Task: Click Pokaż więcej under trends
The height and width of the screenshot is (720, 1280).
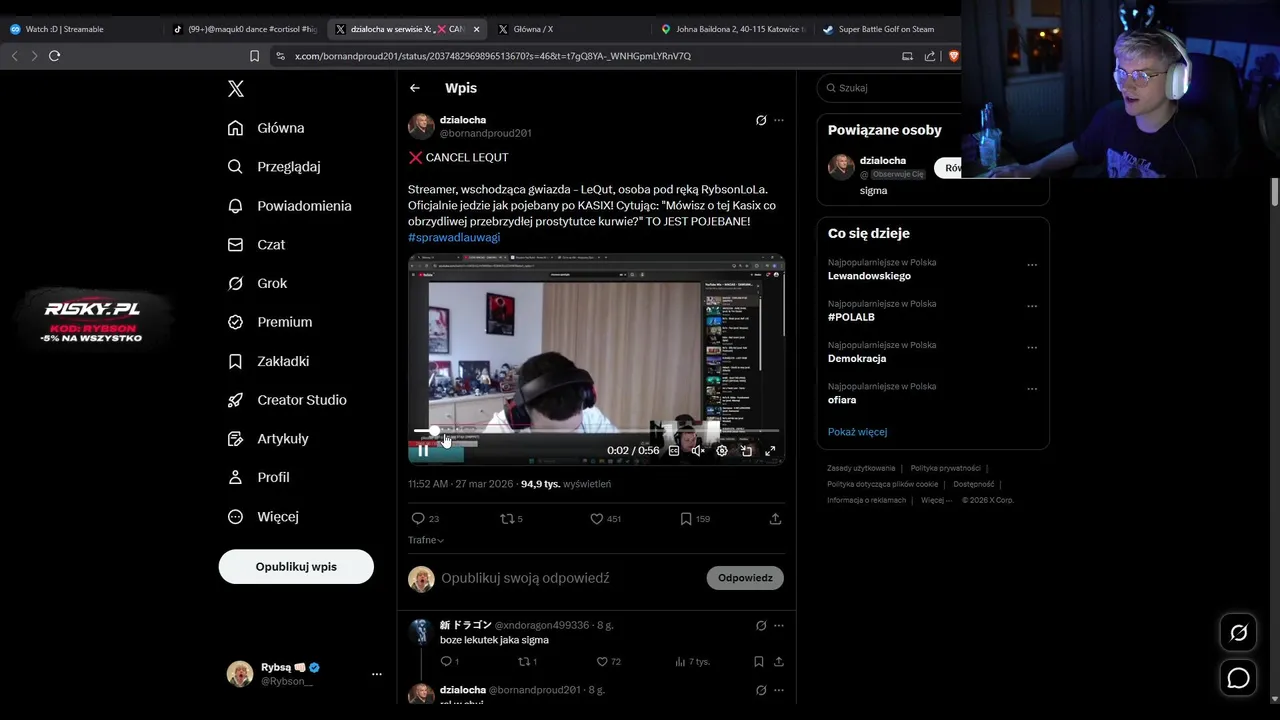Action: (x=857, y=432)
